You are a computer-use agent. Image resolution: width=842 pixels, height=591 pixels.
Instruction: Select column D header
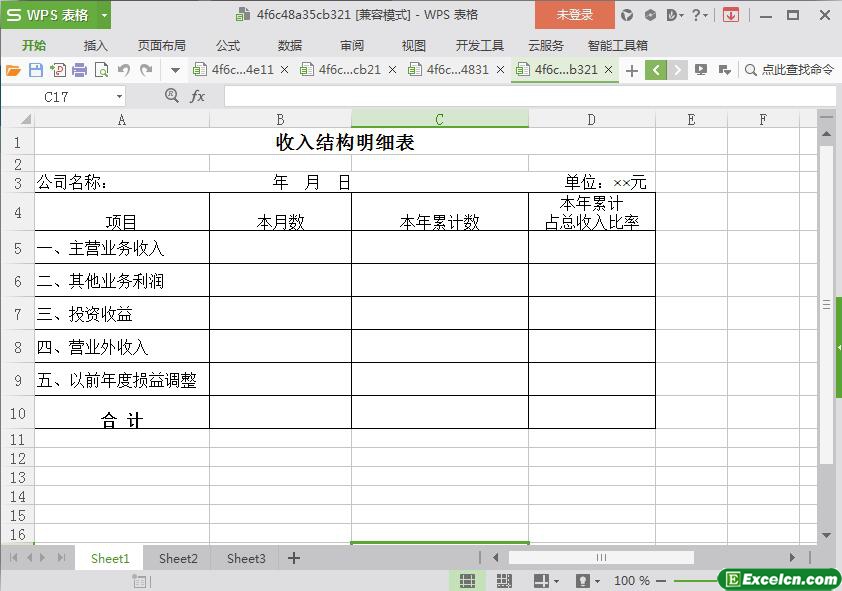tap(591, 119)
